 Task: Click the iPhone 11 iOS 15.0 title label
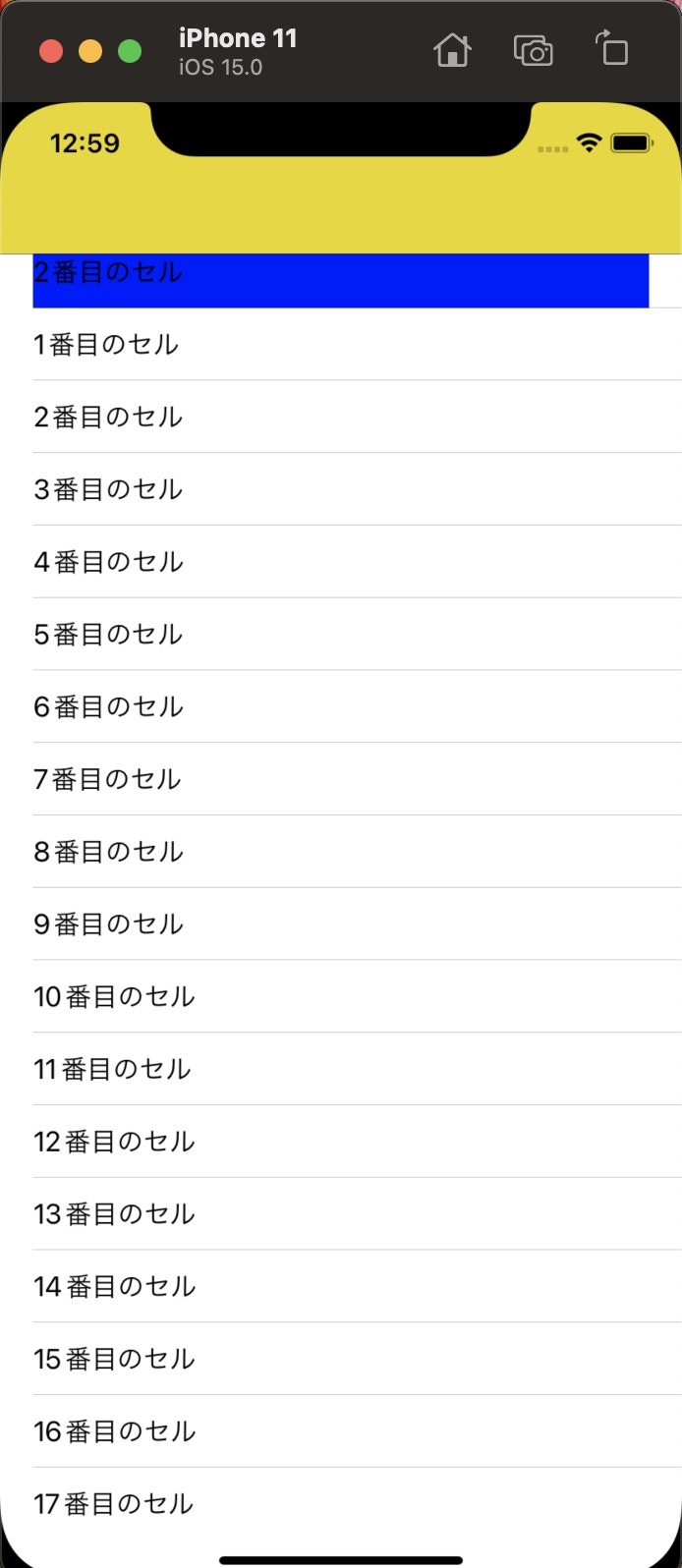pyautogui.click(x=238, y=48)
